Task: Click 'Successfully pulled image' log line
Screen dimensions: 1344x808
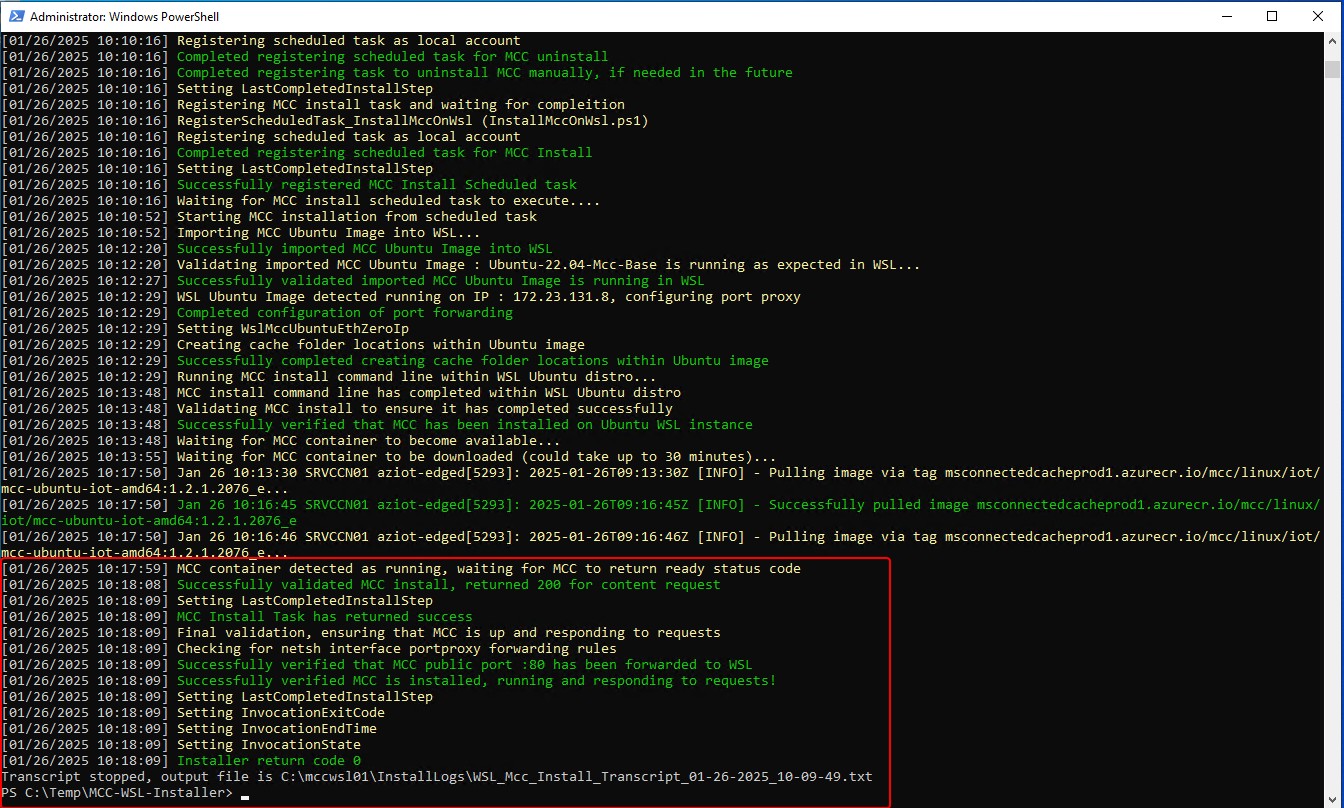Action: coord(661,513)
